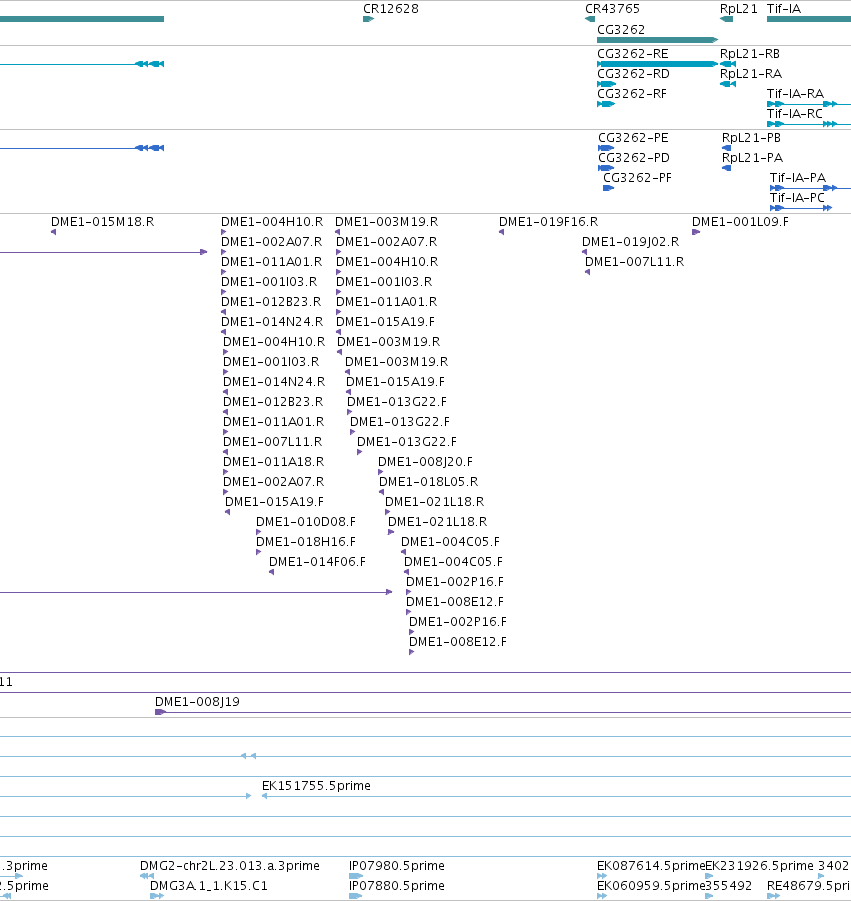Select transcript CG3262-RD label
This screenshot has height=901, width=851.
pos(633,74)
